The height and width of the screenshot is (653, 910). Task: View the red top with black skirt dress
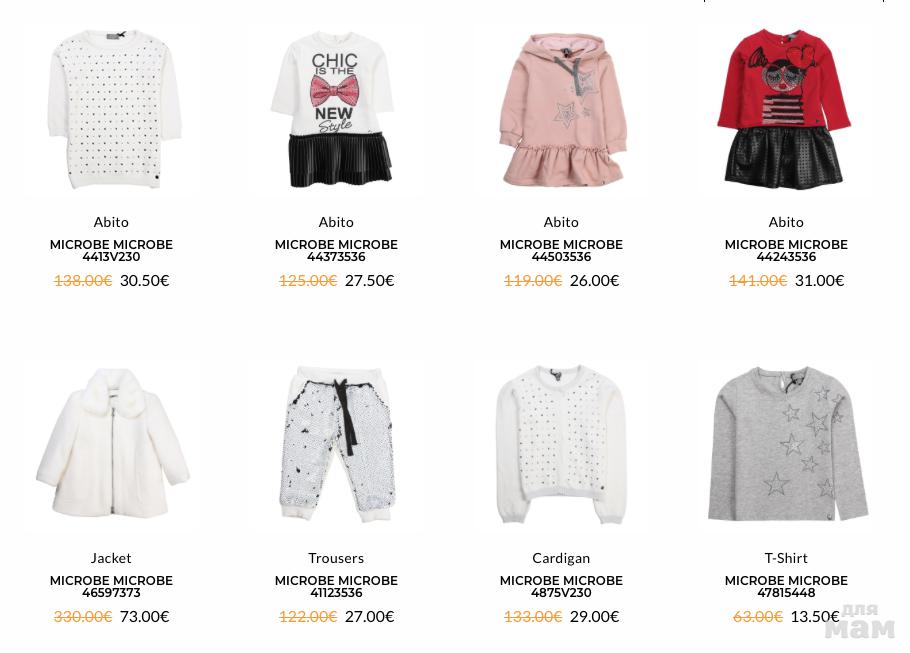786,110
